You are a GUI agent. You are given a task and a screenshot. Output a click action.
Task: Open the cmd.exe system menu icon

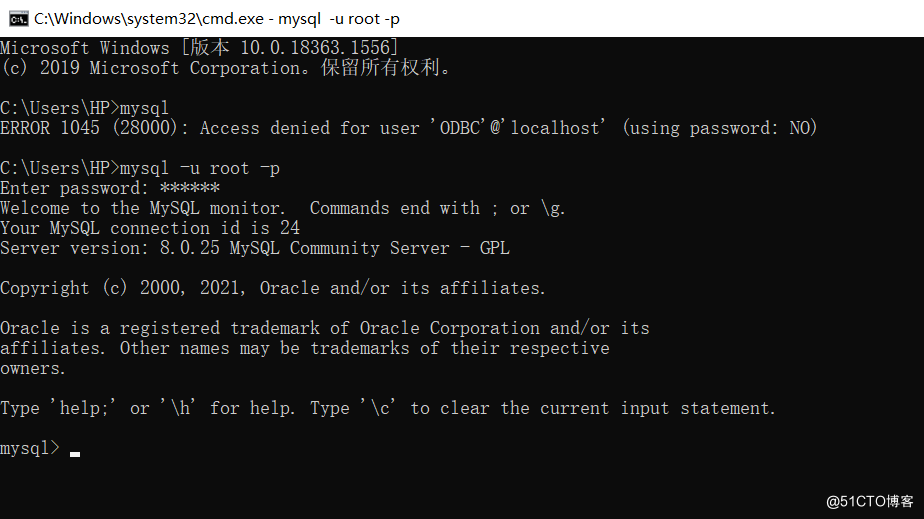point(18,19)
